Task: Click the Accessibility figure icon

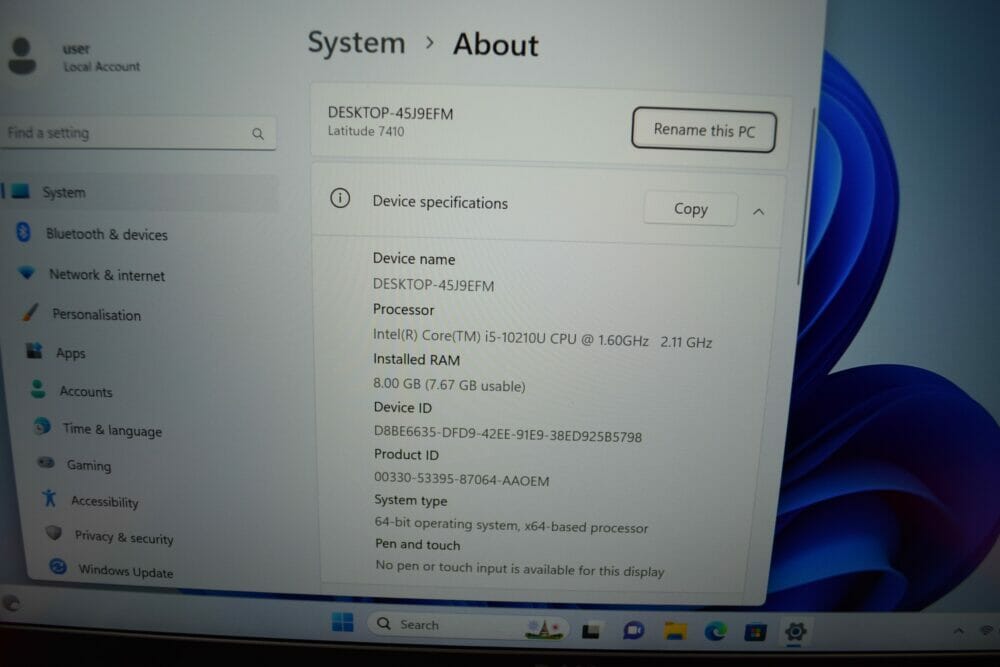Action: 50,498
